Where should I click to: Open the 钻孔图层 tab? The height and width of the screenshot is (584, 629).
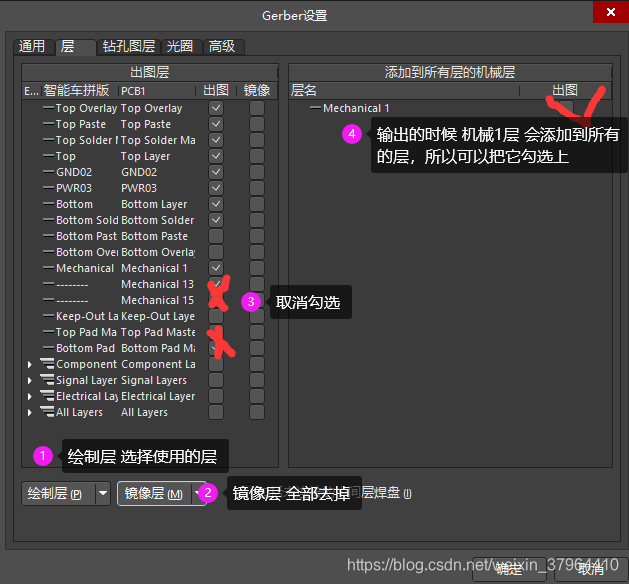pyautogui.click(x=129, y=47)
